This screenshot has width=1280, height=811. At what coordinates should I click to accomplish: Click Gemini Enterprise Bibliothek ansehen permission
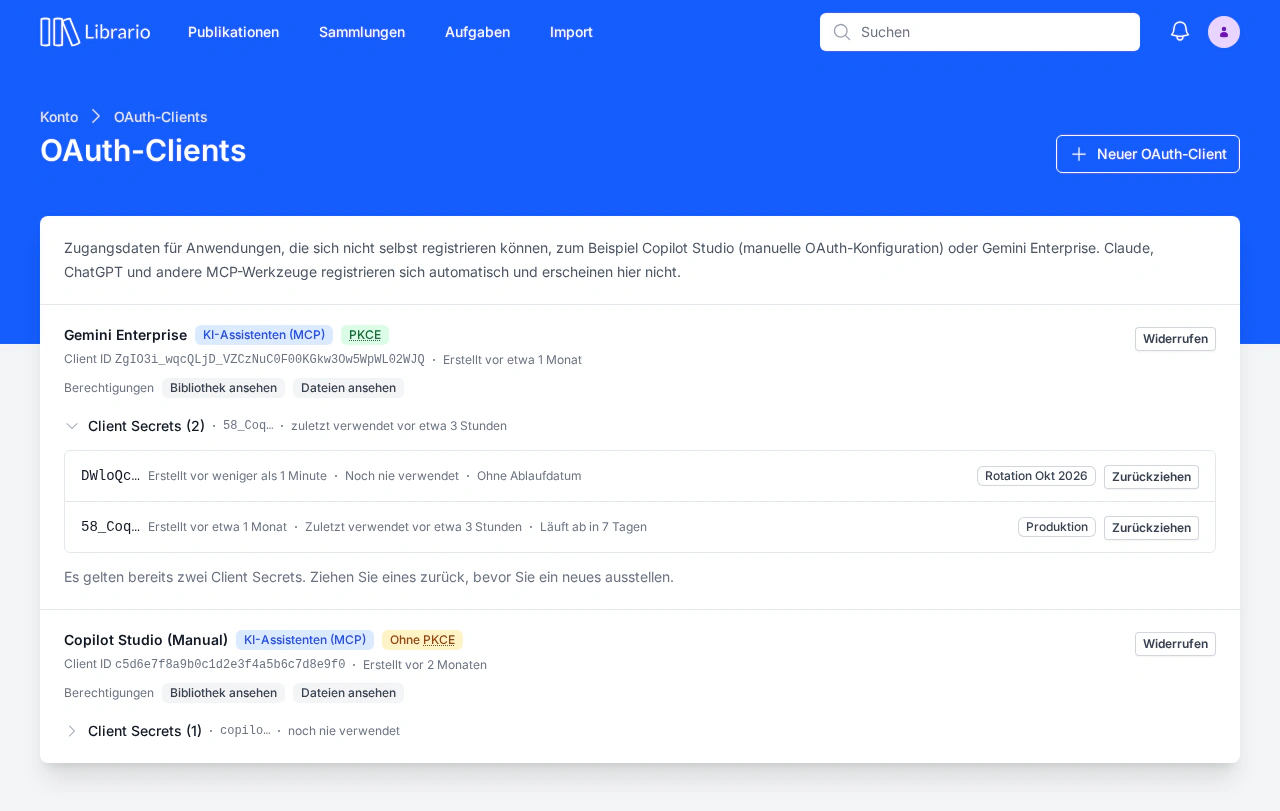[x=223, y=388]
